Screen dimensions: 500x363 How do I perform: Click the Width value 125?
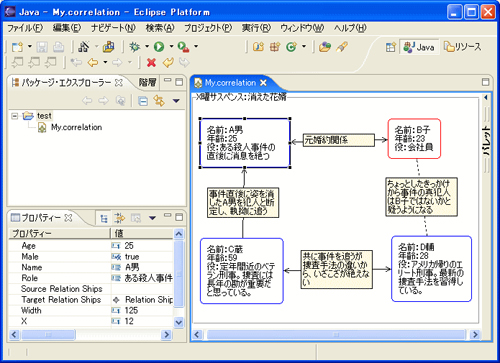(131, 310)
